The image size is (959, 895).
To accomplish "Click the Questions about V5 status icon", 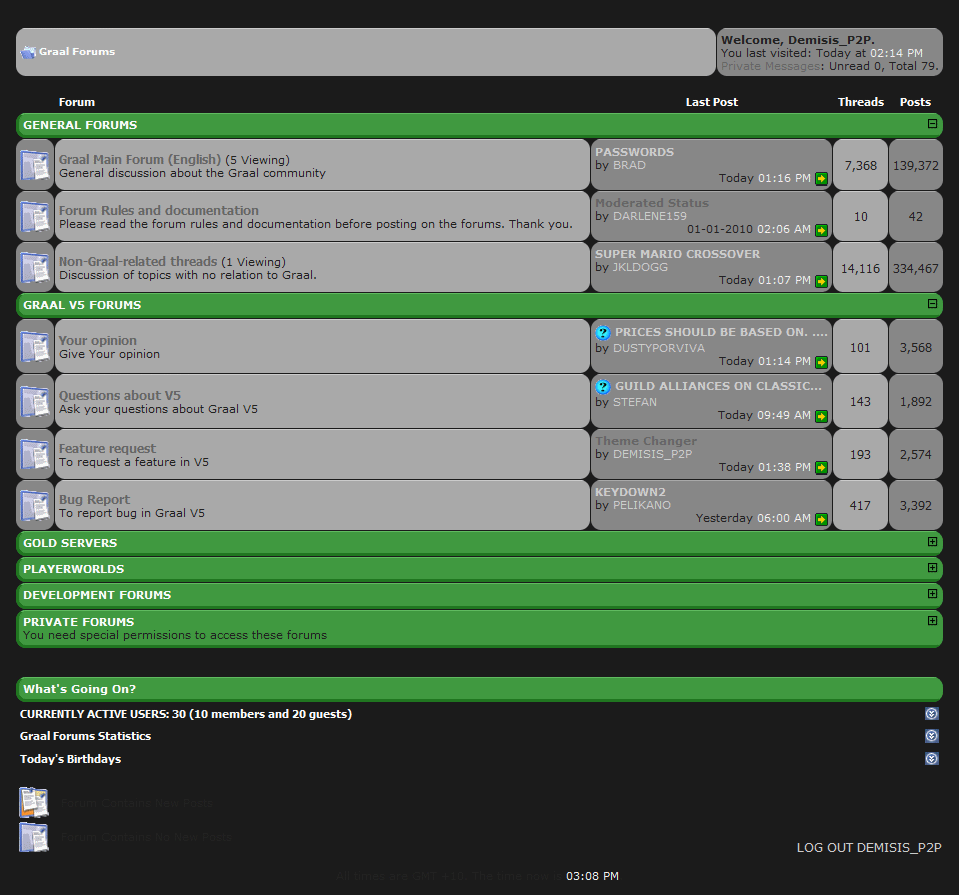I will [x=35, y=401].
